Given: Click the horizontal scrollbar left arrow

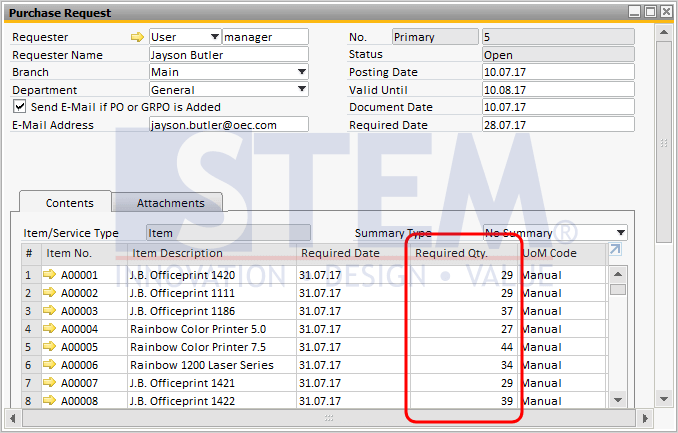Looking at the screenshot, I should [13, 418].
